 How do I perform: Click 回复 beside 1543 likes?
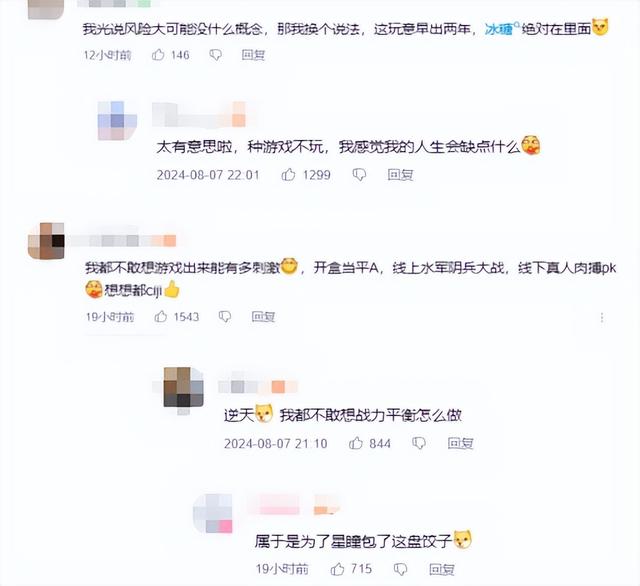(263, 316)
